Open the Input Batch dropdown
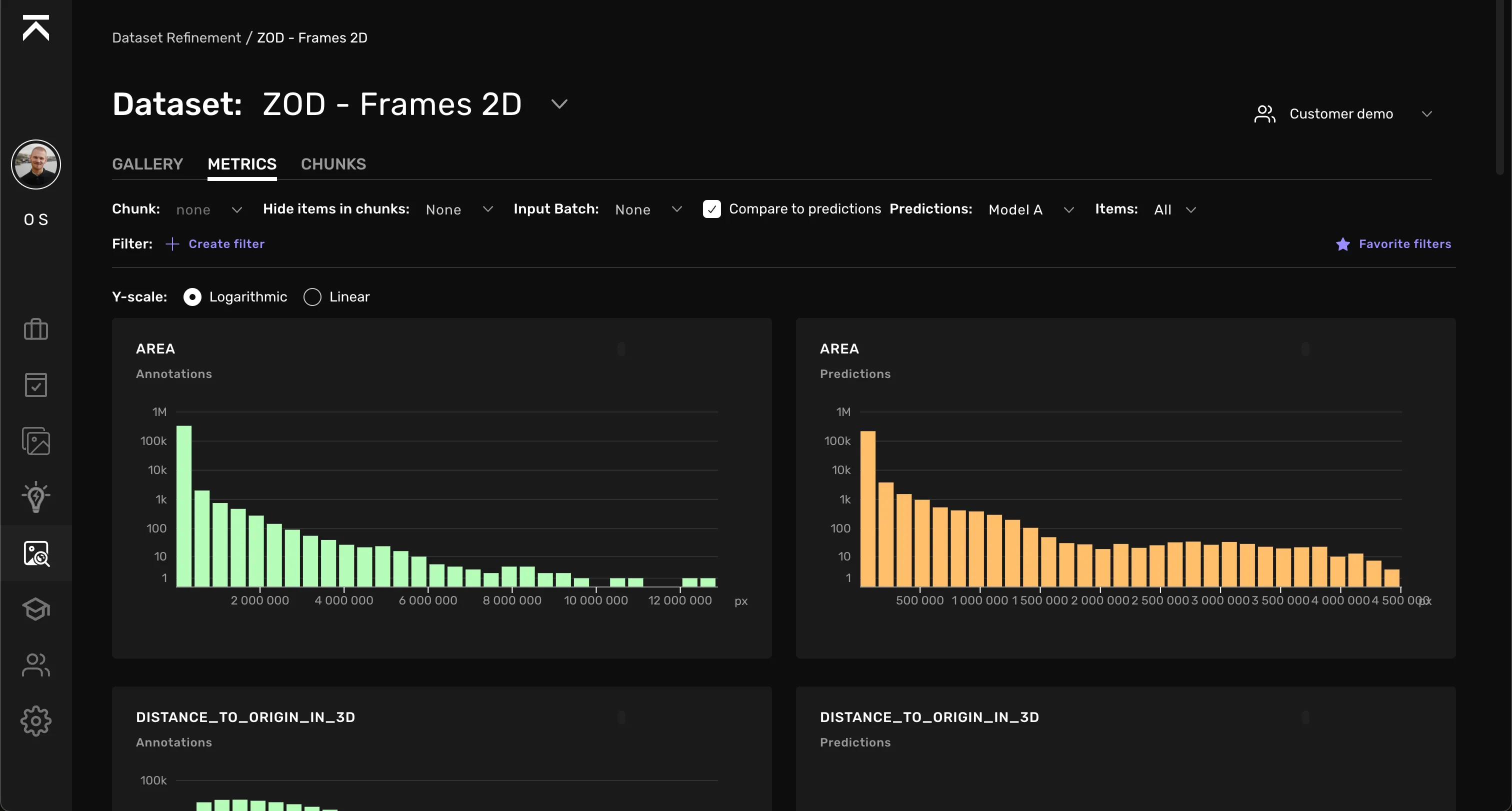The height and width of the screenshot is (811, 1512). click(648, 209)
